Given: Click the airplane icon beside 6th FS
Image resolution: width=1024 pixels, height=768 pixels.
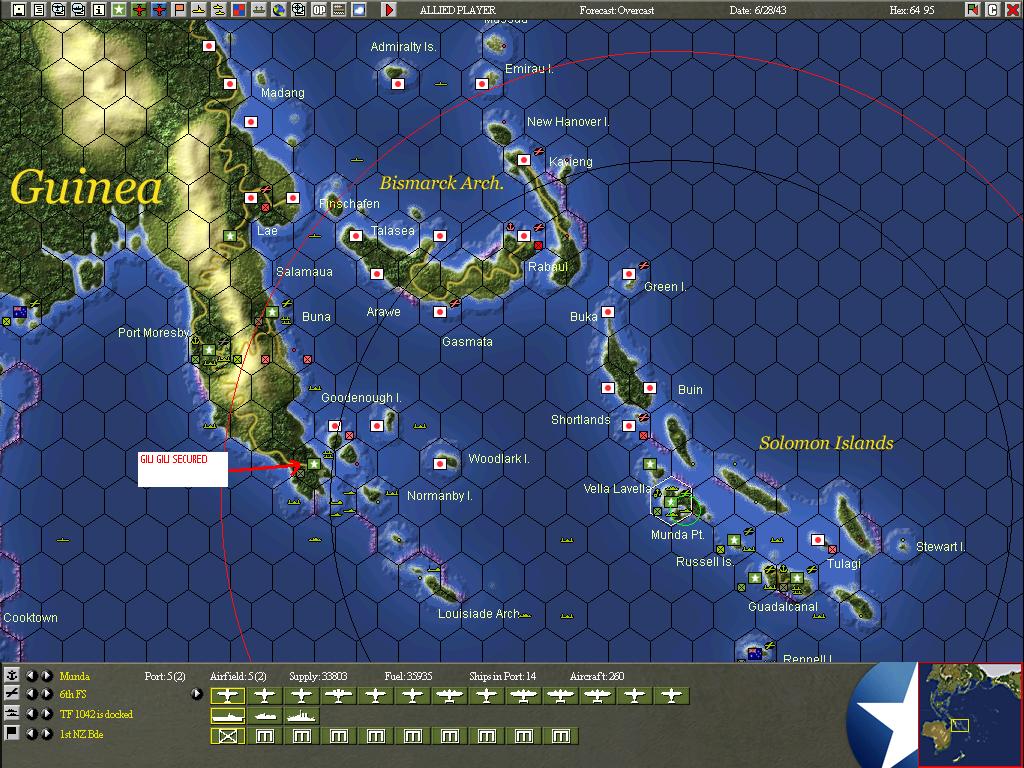Looking at the screenshot, I should 12,694.
